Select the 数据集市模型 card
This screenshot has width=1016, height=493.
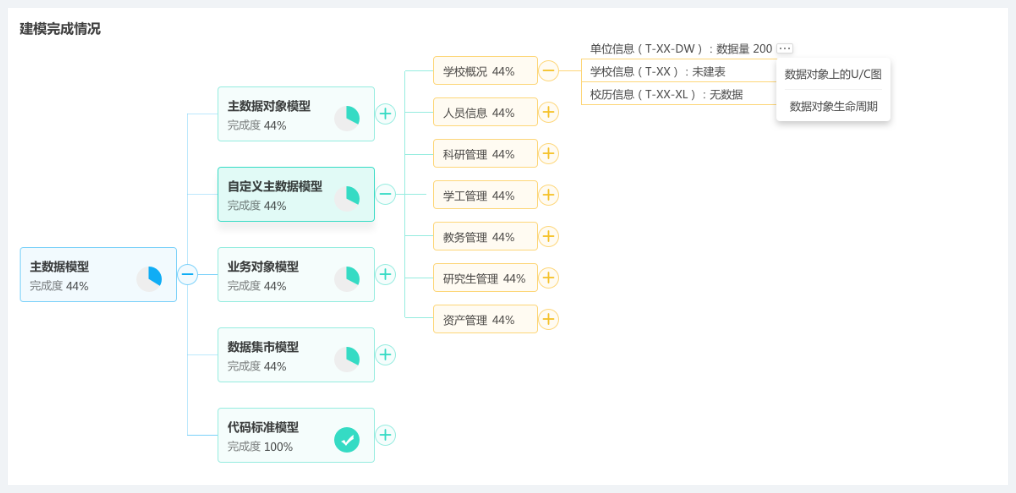tap(296, 355)
